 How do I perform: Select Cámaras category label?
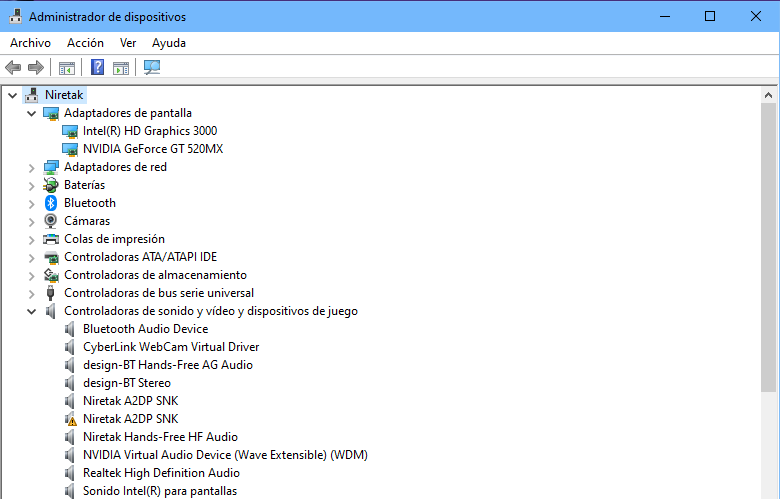click(x=87, y=221)
